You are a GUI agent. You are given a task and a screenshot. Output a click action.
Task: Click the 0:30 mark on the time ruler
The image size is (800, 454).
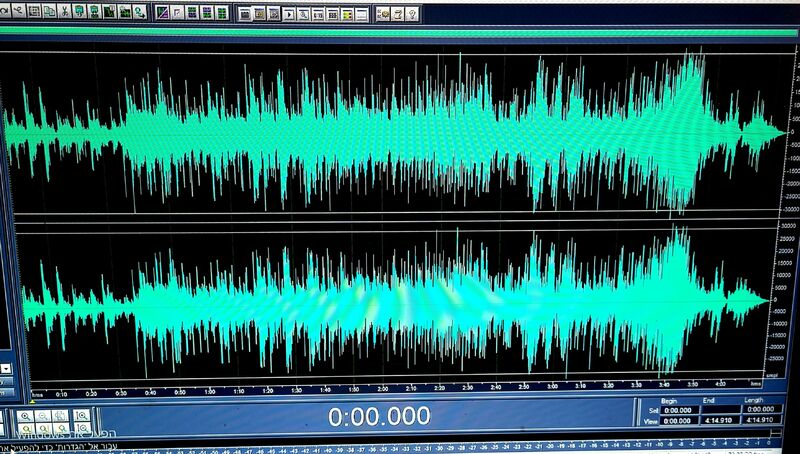tap(121, 393)
